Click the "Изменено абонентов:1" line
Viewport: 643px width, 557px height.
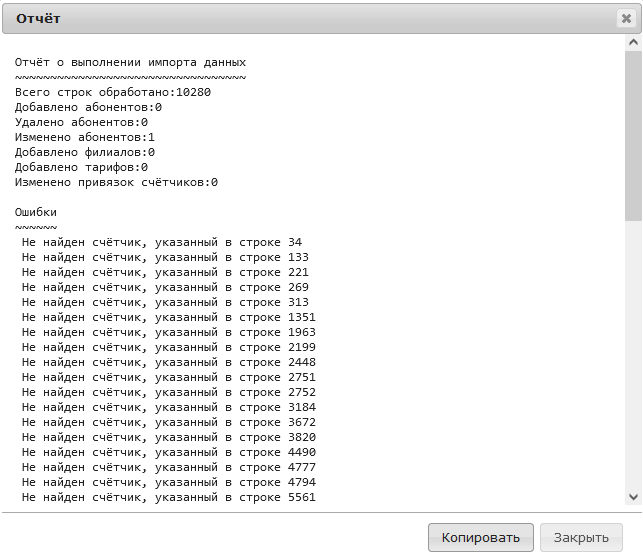click(x=85, y=137)
